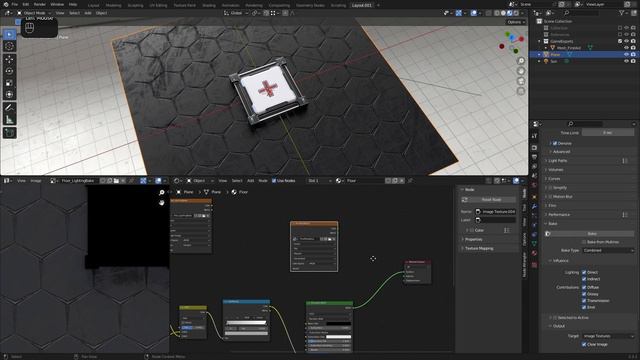The width and height of the screenshot is (640, 360).
Task: Open the Window menu
Action: [57, 4]
